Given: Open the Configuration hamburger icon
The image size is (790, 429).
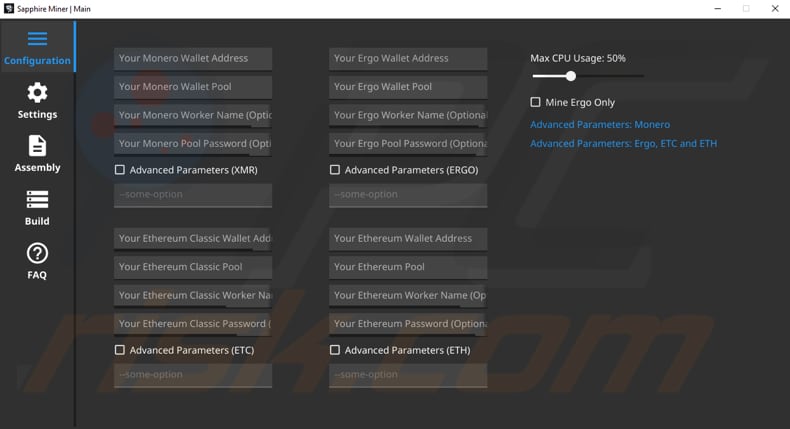Looking at the screenshot, I should 37,39.
